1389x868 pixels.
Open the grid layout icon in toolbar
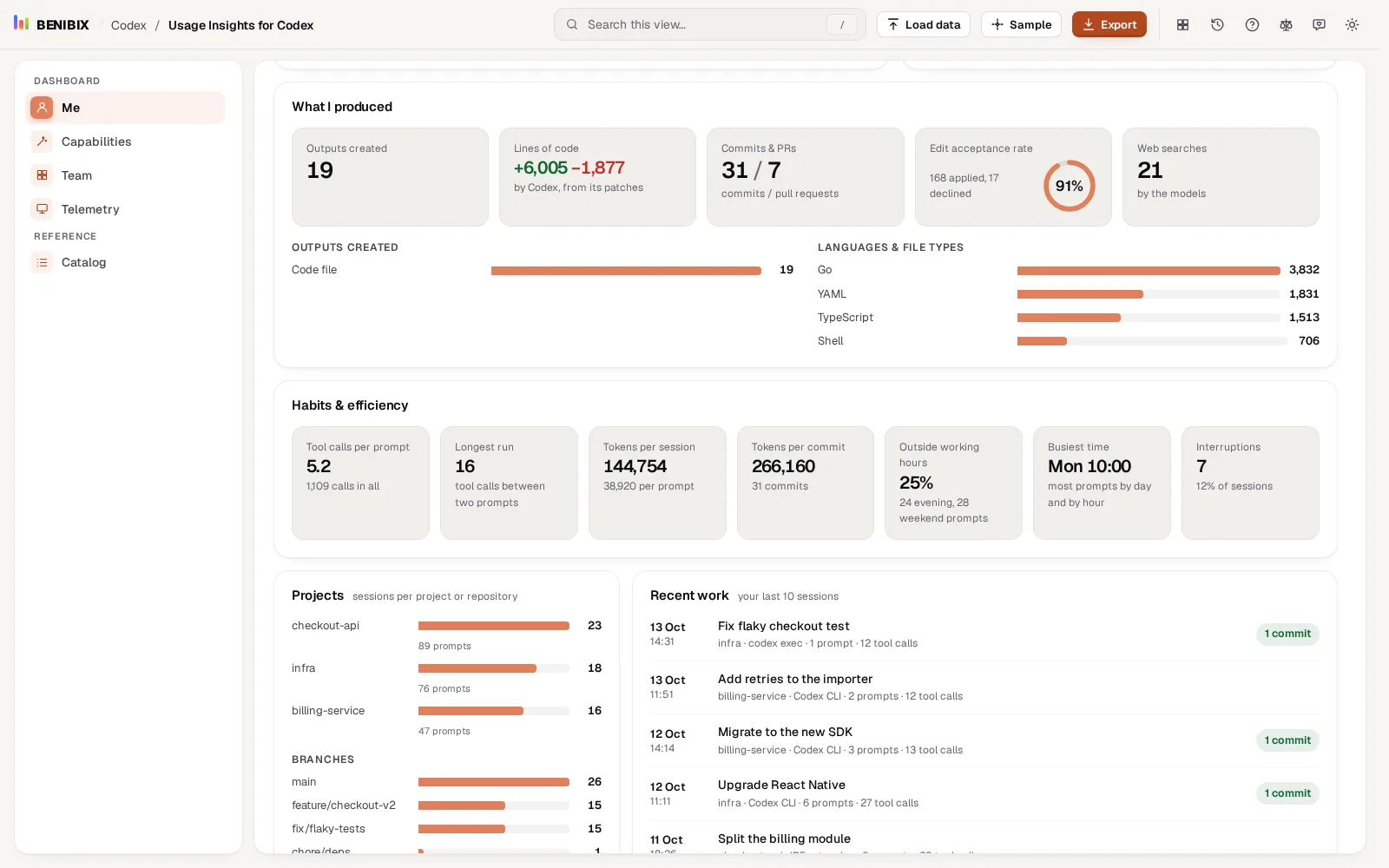pos(1182,24)
